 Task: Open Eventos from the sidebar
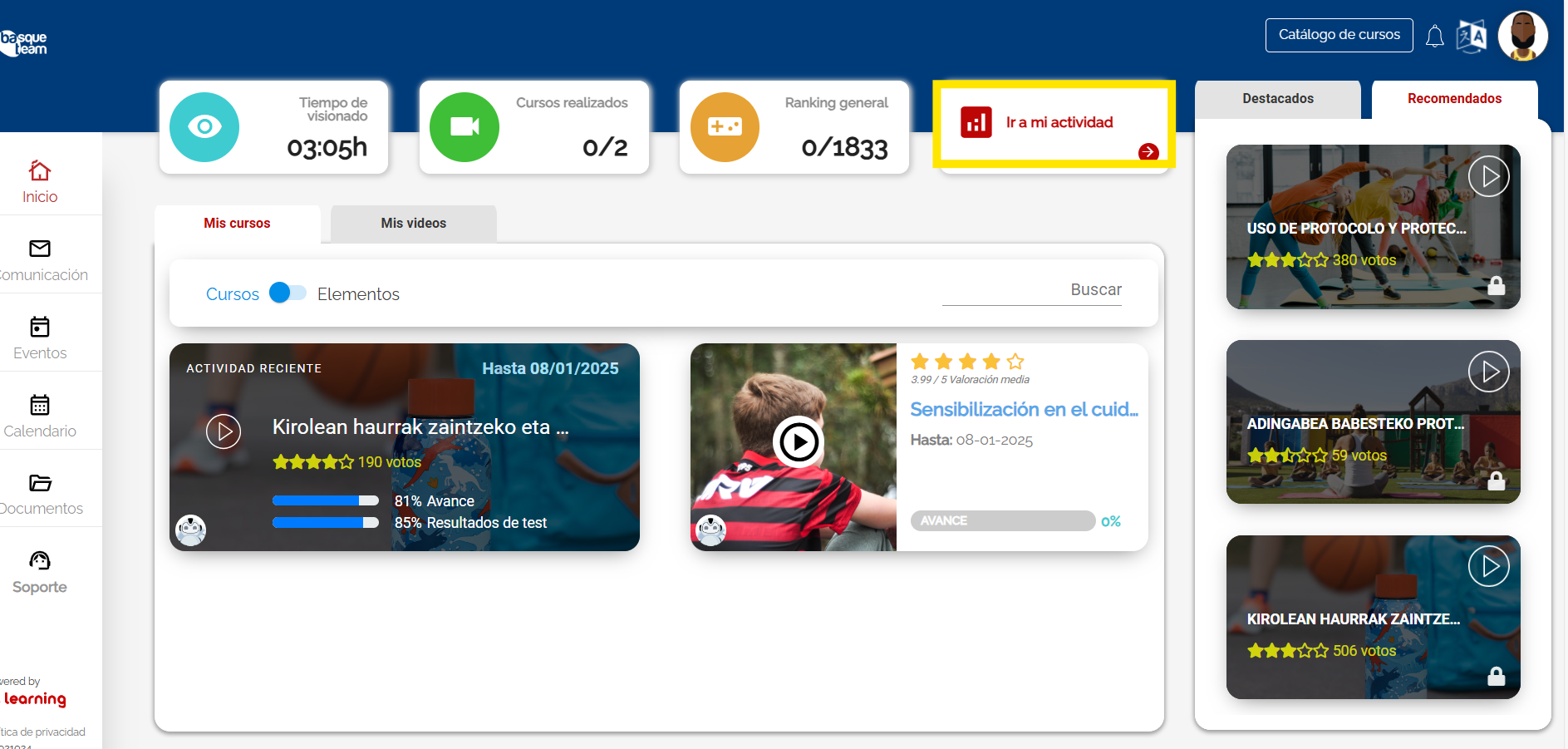pos(40,338)
